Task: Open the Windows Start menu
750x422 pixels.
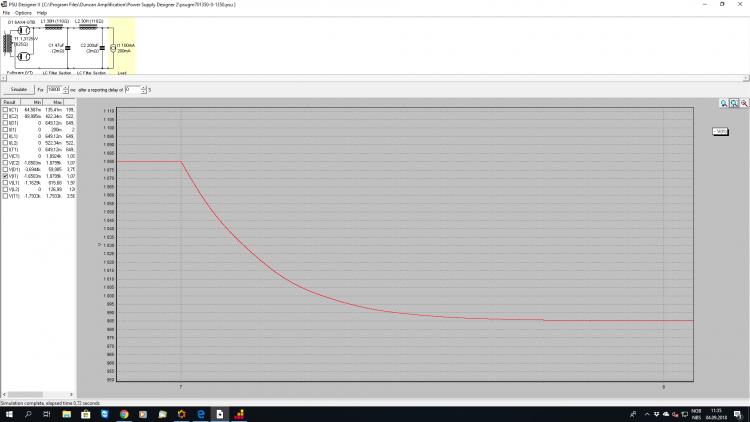Action: click(9, 414)
